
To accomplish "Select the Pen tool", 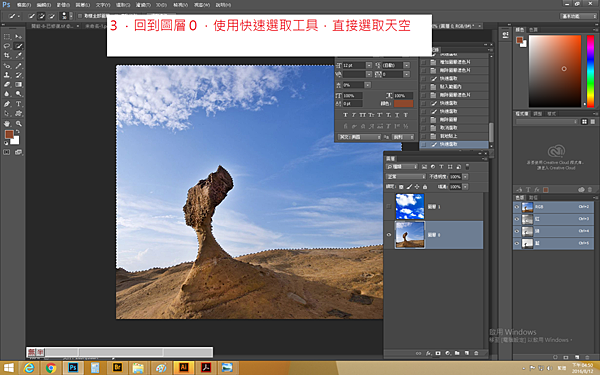I will click(x=7, y=104).
